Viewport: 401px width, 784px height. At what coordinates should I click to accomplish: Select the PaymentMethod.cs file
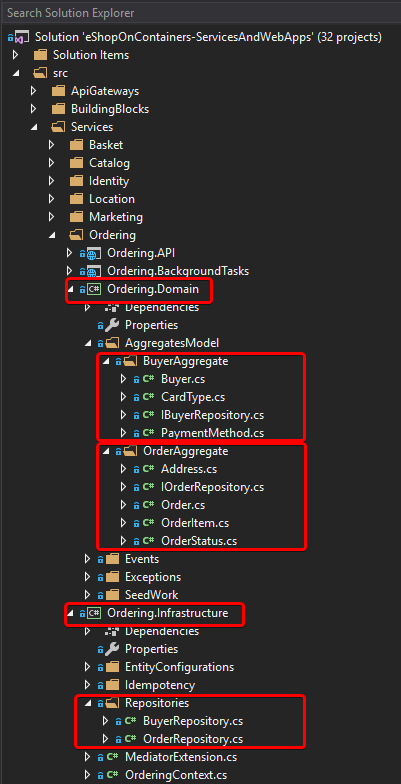click(212, 433)
